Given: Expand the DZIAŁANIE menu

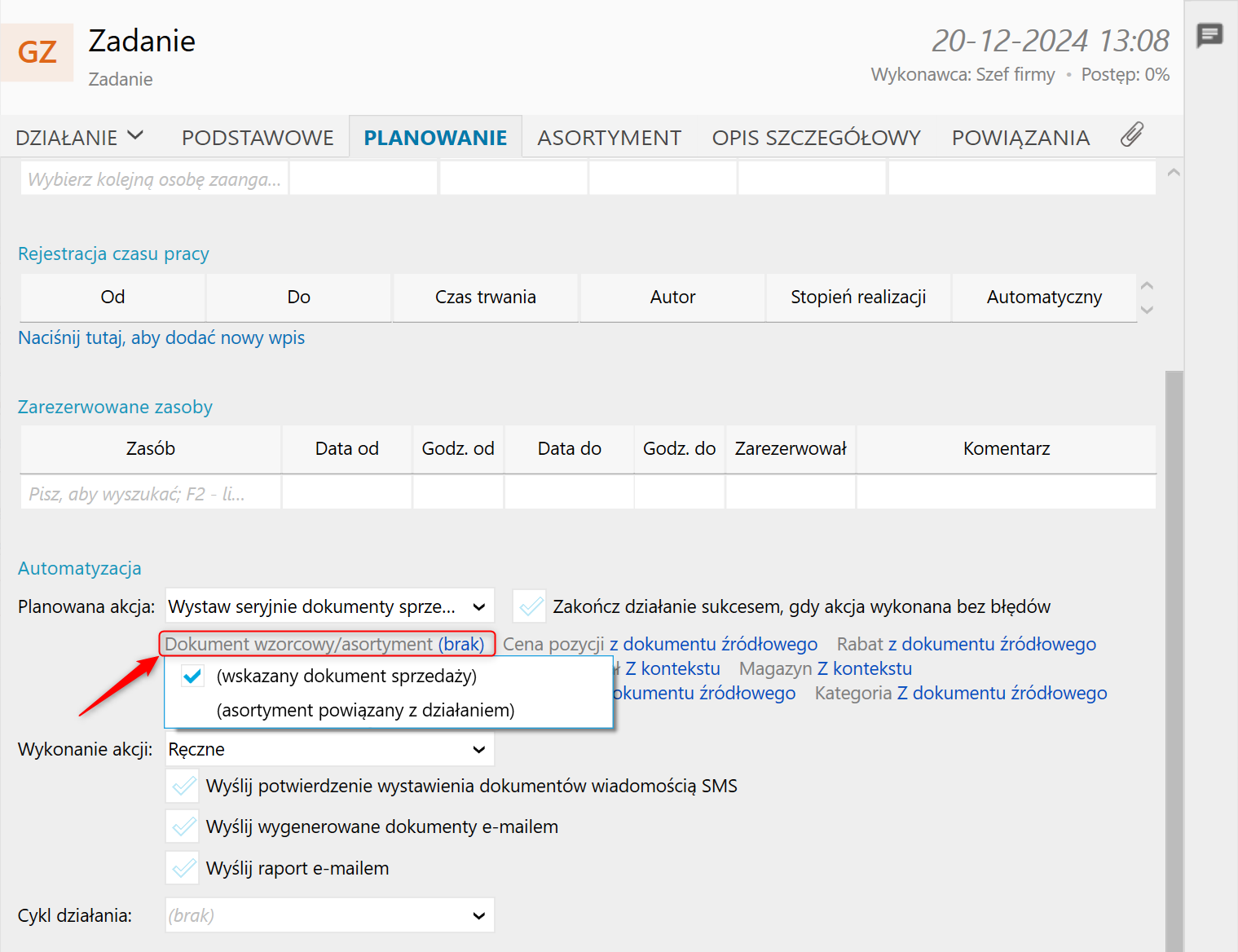Looking at the screenshot, I should point(79,137).
